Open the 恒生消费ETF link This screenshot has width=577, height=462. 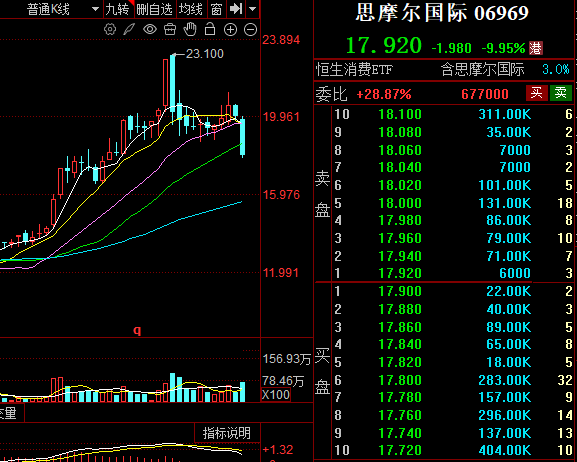[354, 69]
